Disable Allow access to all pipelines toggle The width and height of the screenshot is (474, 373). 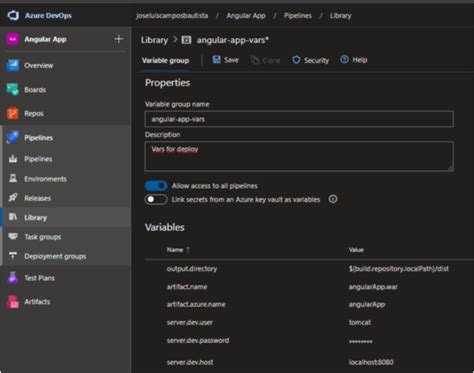[156, 186]
